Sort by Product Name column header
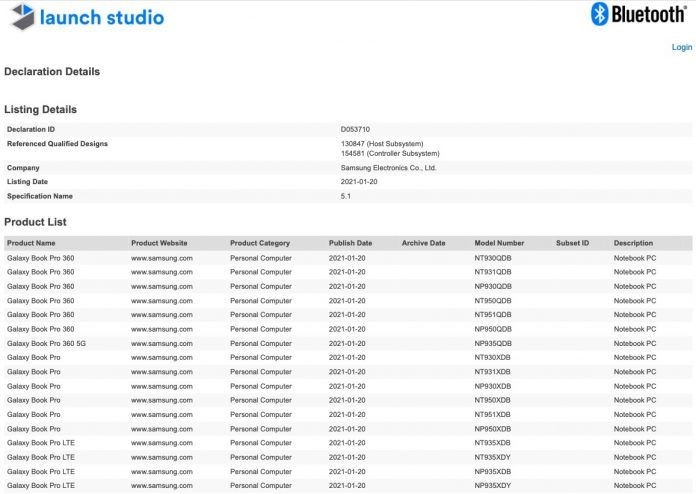The width and height of the screenshot is (696, 494). [x=31, y=243]
